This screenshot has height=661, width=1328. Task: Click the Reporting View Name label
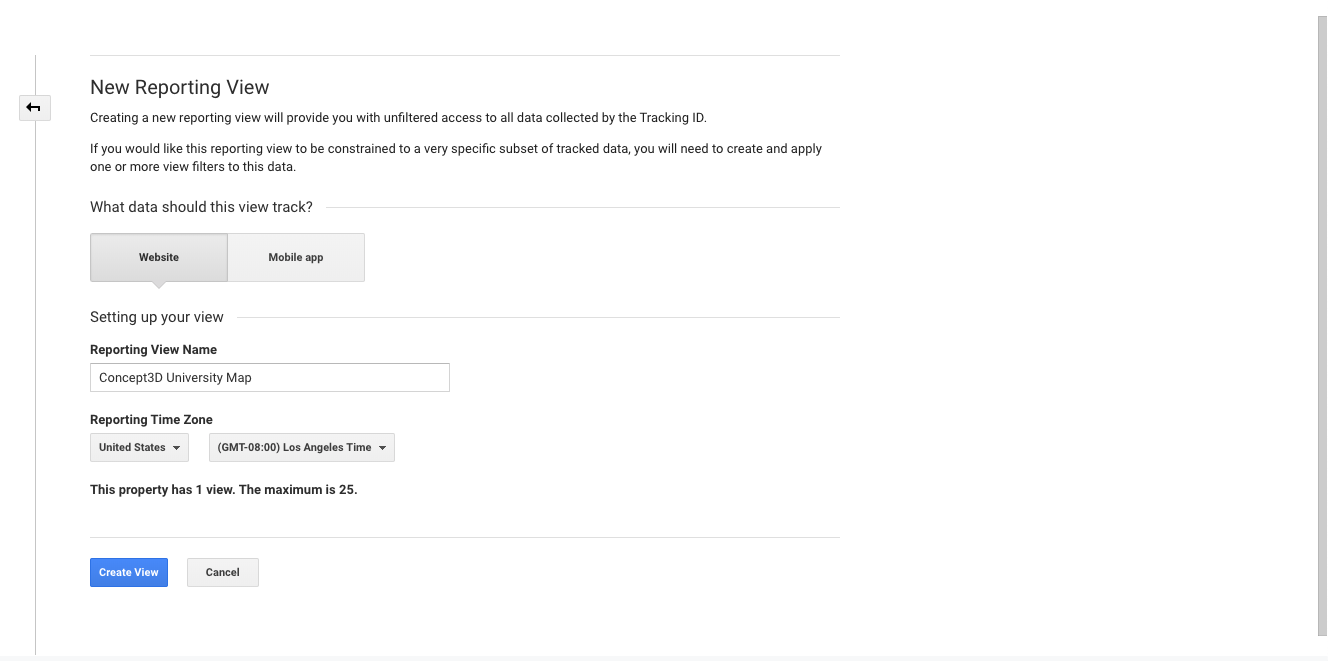point(153,350)
